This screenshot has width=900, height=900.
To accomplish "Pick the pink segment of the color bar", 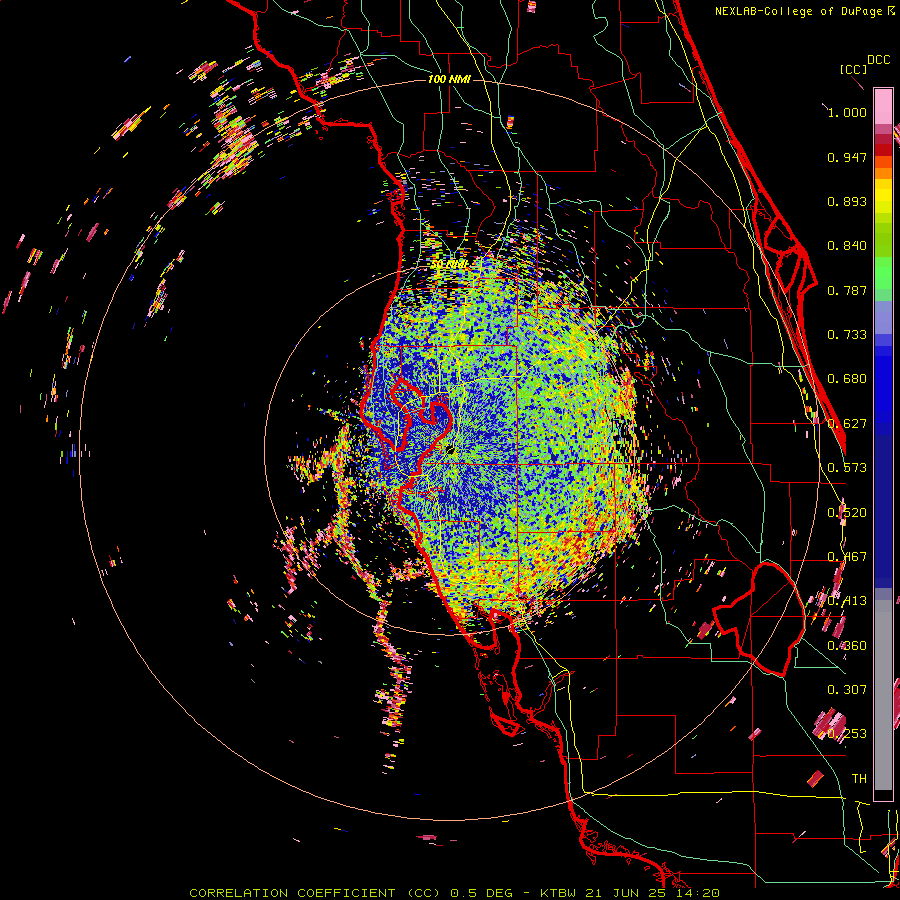I will 883,106.
